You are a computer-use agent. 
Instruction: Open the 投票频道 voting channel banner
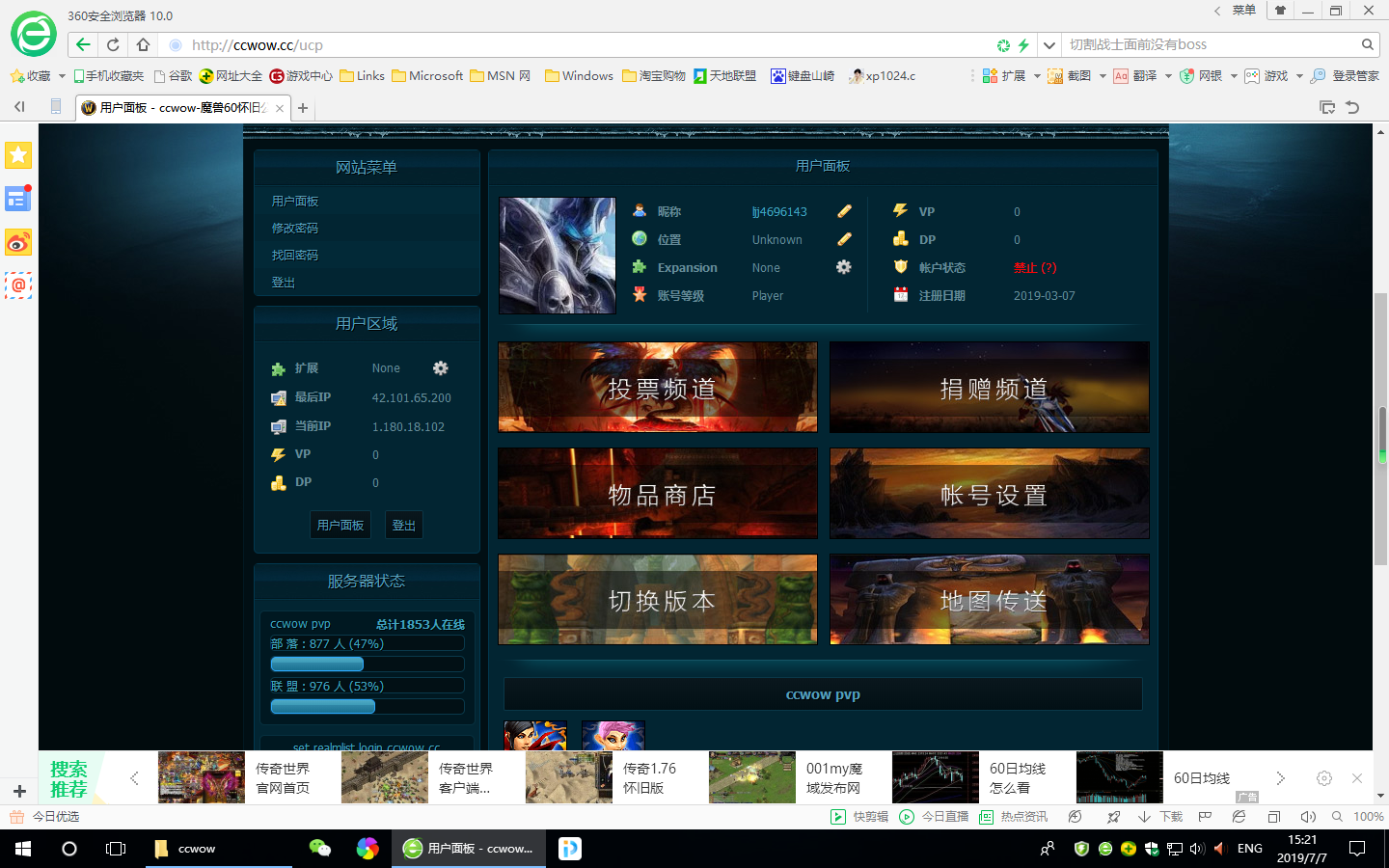coord(658,388)
